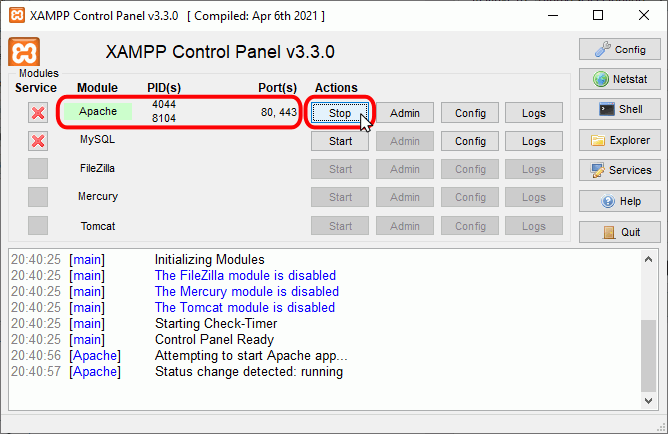Click FileZilla Config button
Viewport: 668px width, 434px height.
point(470,169)
